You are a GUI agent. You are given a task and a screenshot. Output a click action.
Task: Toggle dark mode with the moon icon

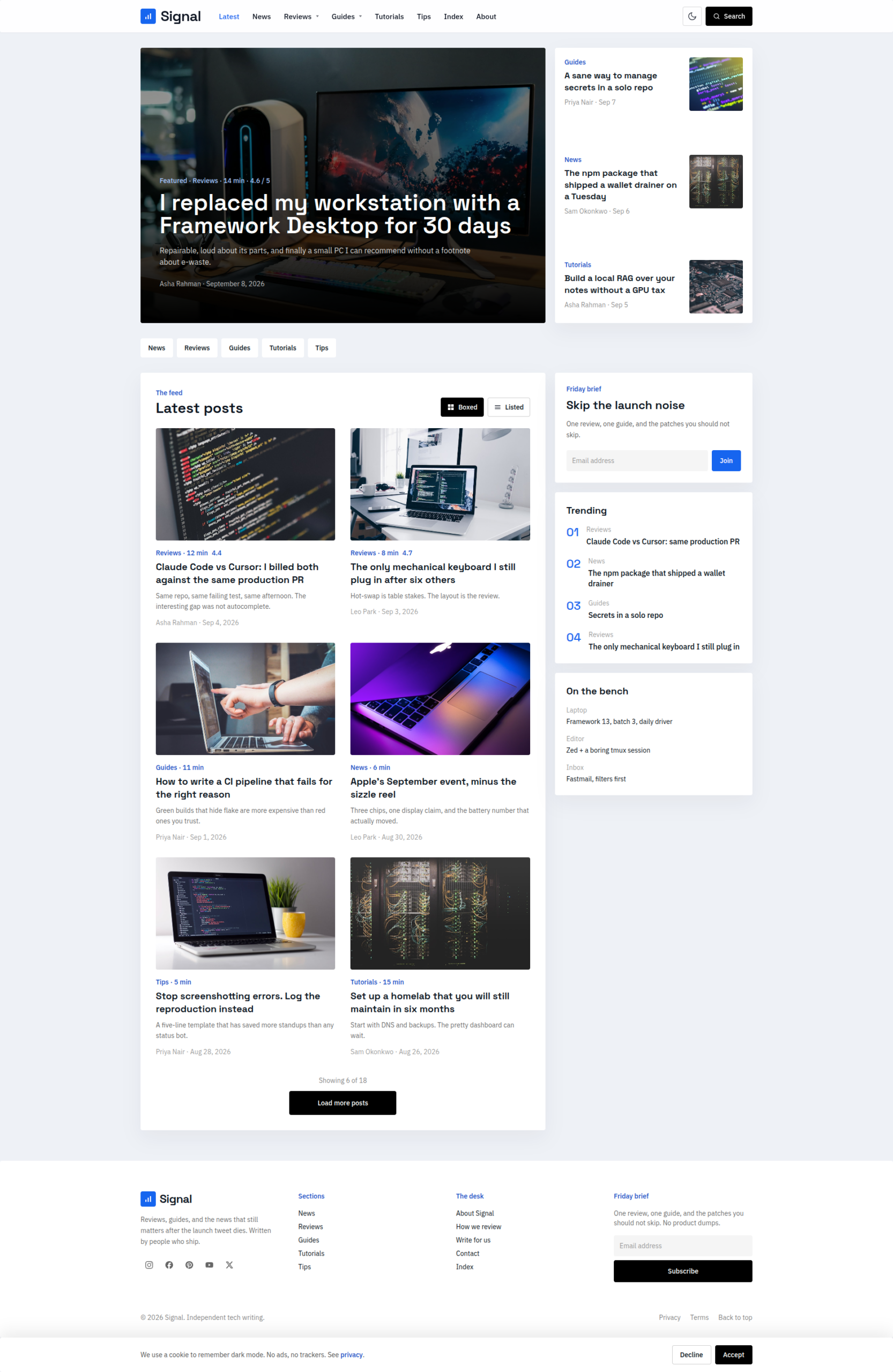pos(692,16)
